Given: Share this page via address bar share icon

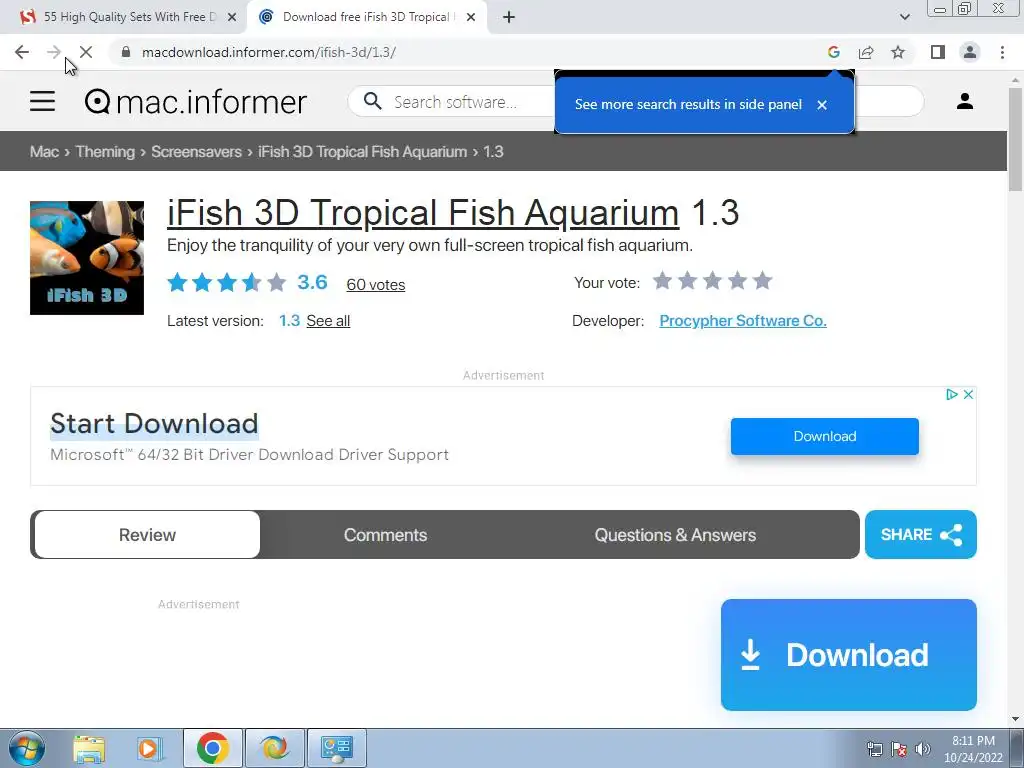Looking at the screenshot, I should click(866, 52).
